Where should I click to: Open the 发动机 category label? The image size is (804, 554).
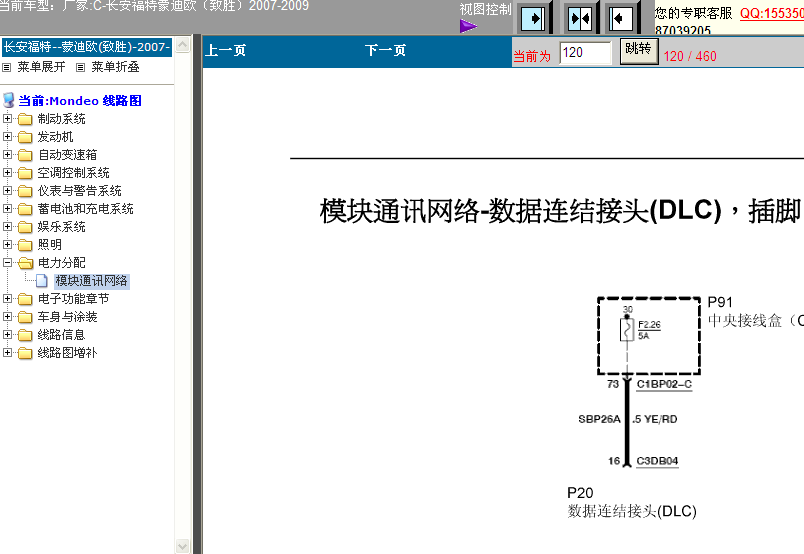[55, 137]
